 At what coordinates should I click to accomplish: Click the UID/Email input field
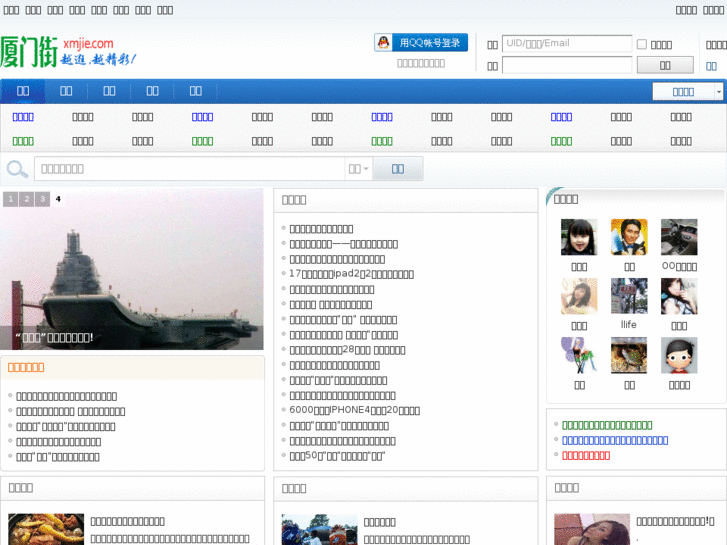pyautogui.click(x=566, y=44)
